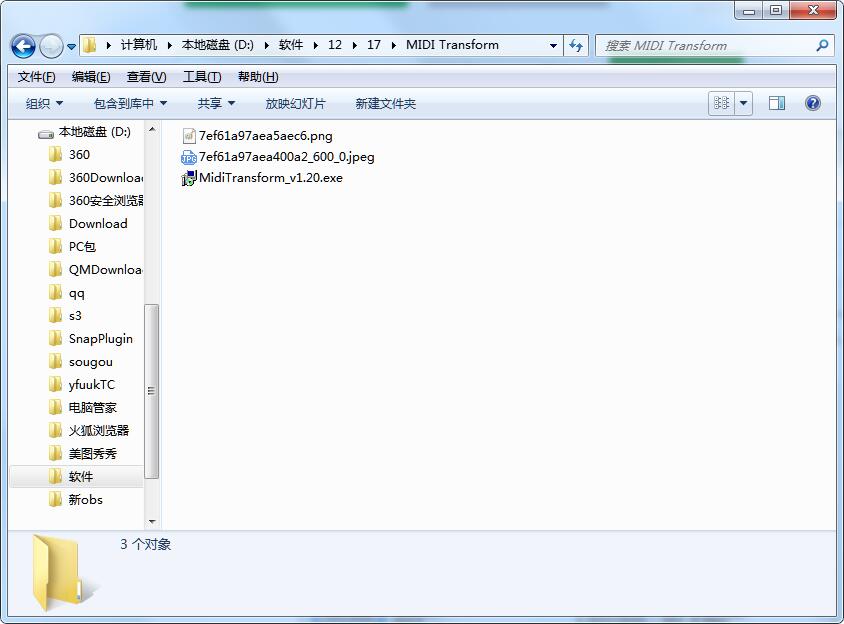Viewport: 844px width, 624px height.
Task: Toggle the preview pane icon
Action: 776,103
